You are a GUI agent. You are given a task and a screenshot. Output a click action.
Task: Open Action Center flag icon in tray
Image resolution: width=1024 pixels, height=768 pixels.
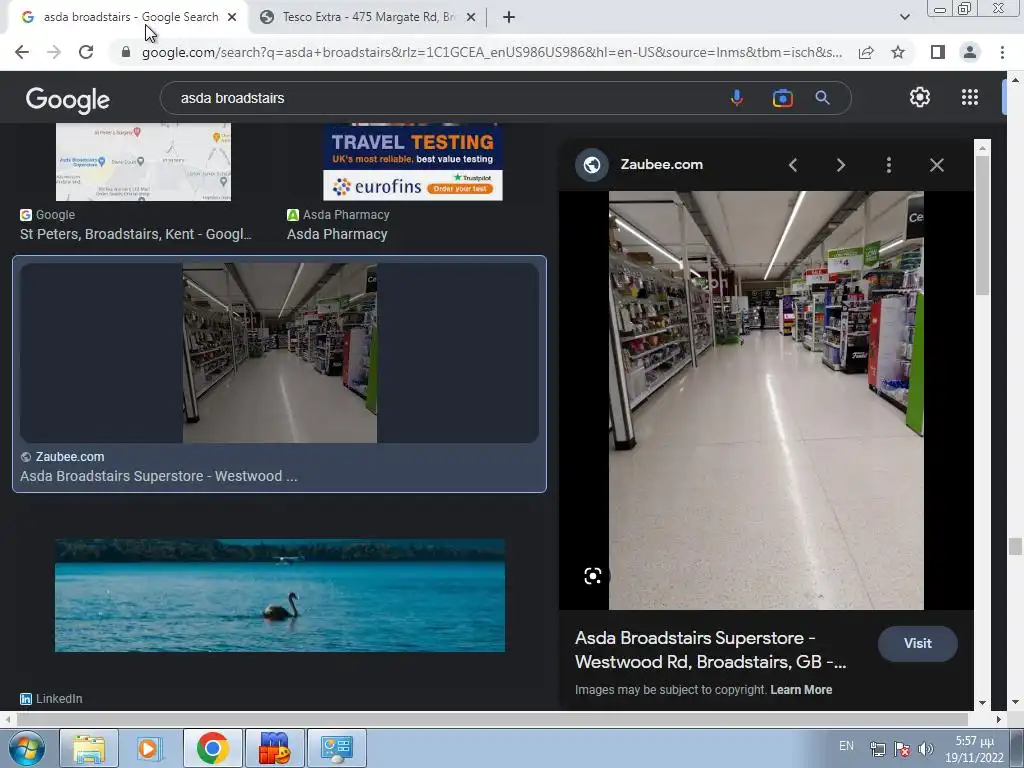click(902, 749)
